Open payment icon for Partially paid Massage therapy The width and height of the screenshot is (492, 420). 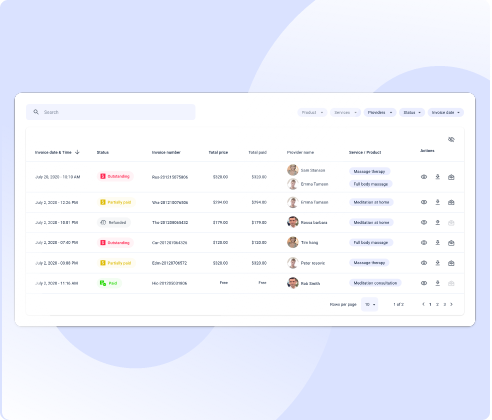451,263
